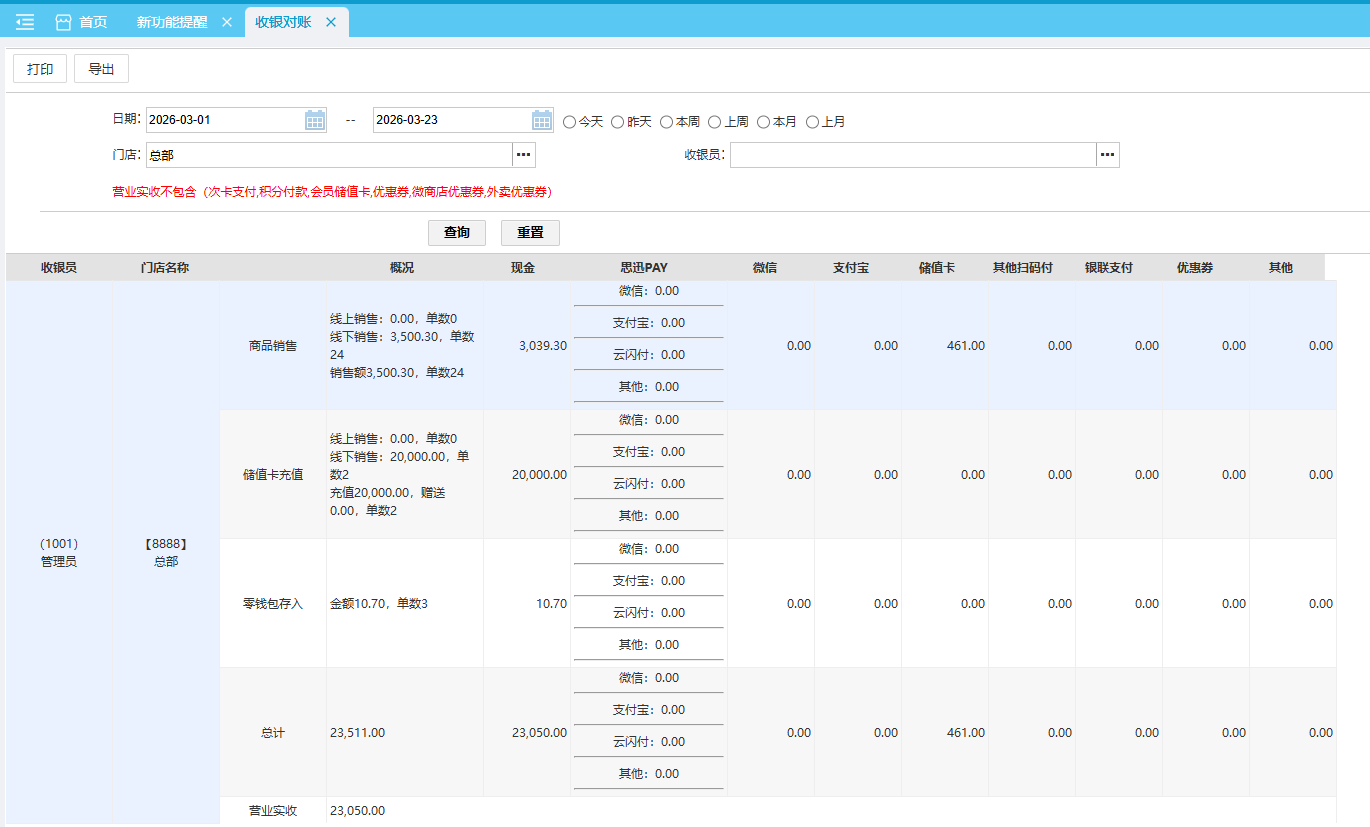
Task: Close the 新功能提醒 tab
Action: pyautogui.click(x=227, y=22)
